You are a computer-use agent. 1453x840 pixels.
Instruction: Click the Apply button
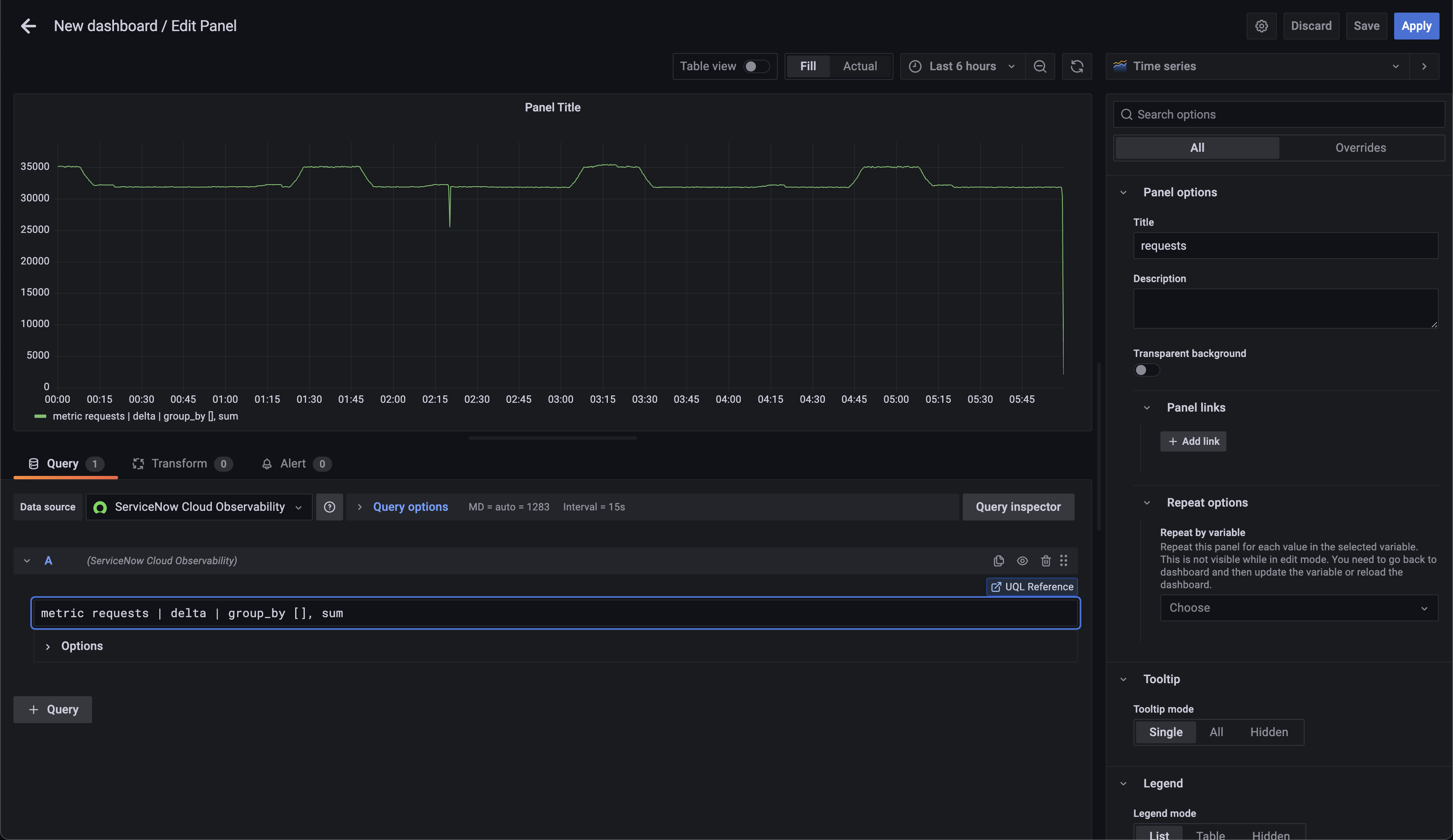point(1417,26)
